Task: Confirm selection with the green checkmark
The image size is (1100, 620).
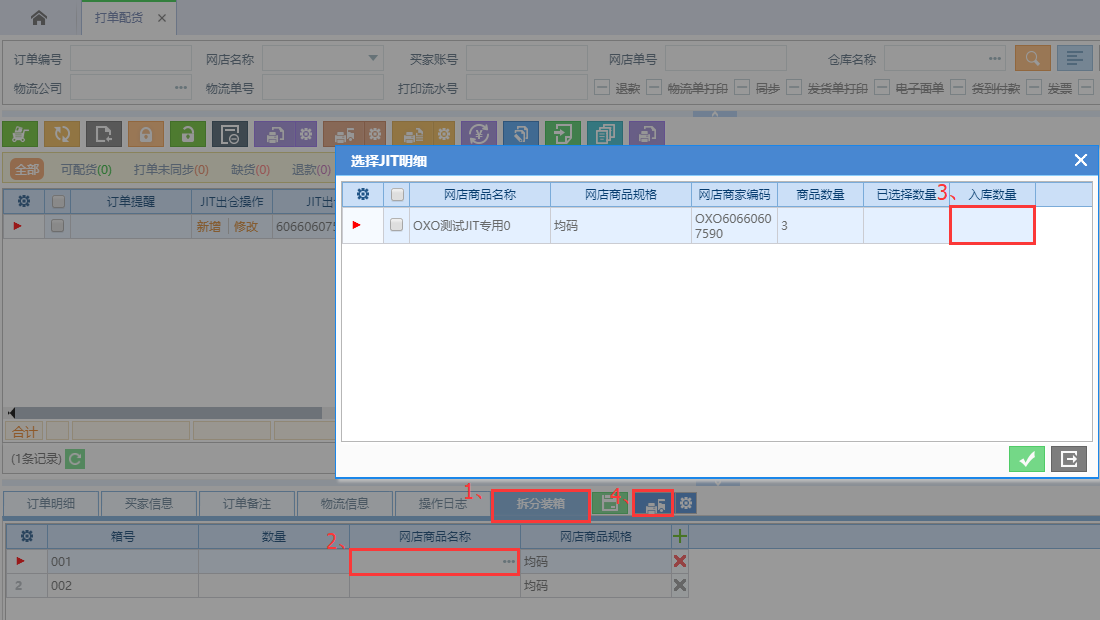Action: [1027, 459]
